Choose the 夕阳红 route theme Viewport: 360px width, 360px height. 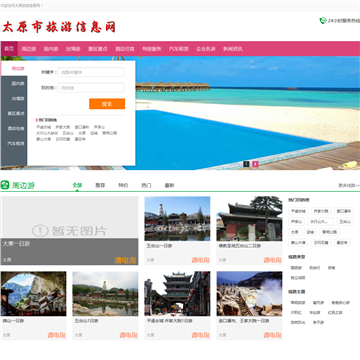click(x=296, y=313)
